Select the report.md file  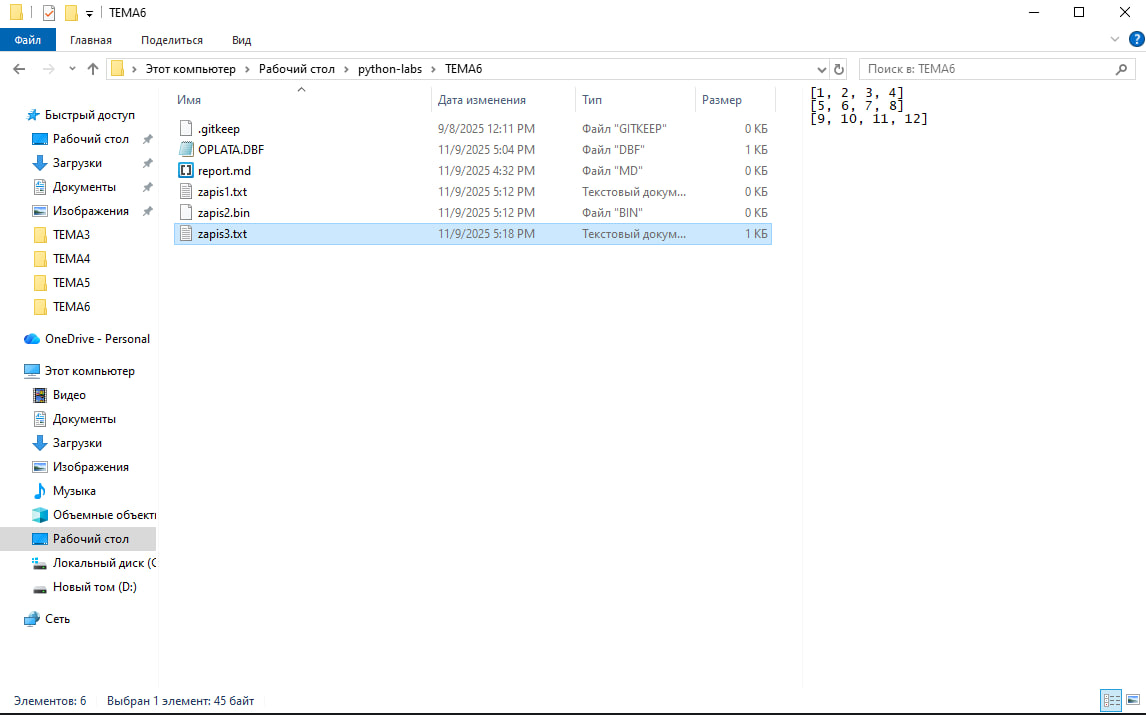click(224, 171)
